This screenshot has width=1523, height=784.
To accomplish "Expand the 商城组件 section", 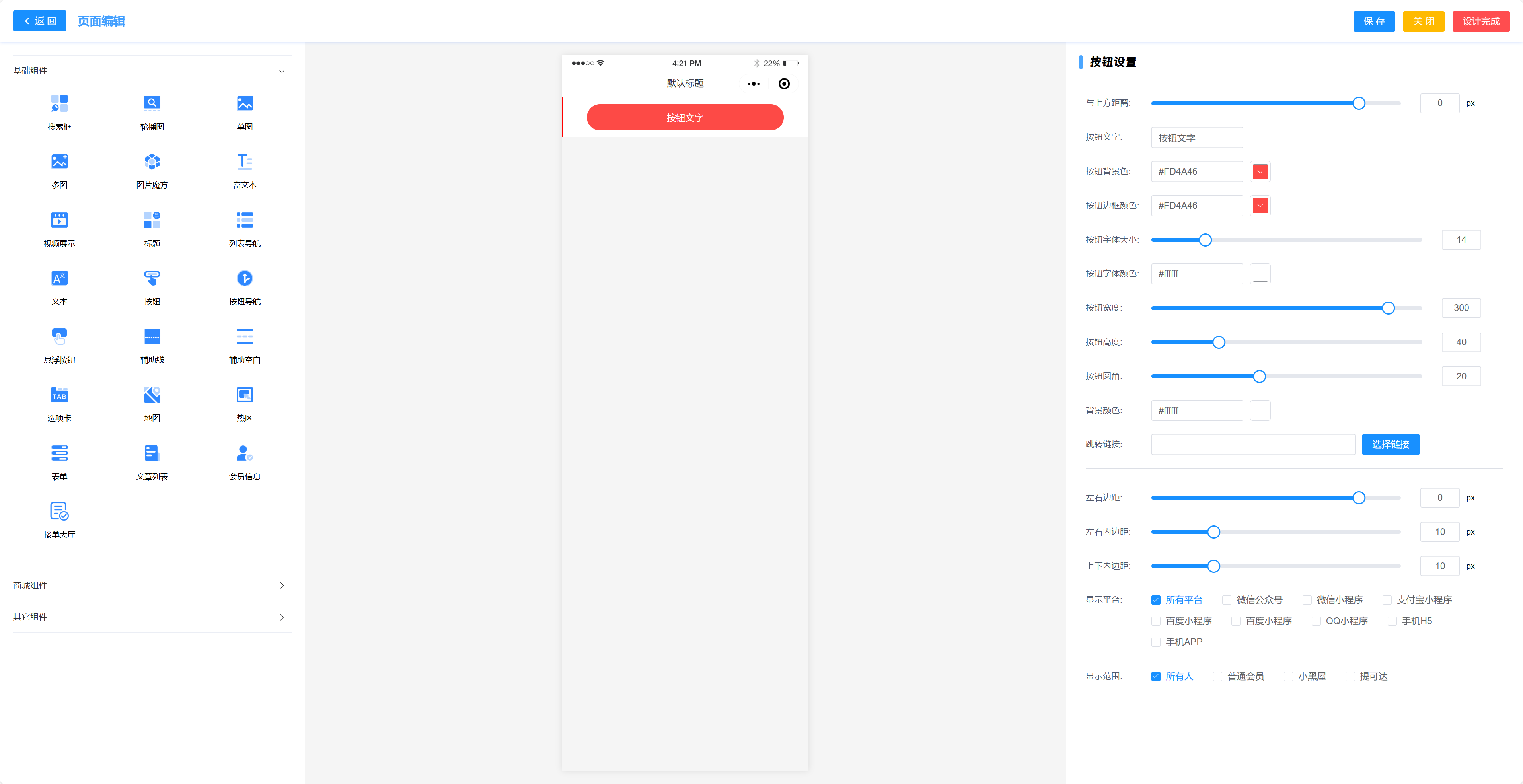I will pyautogui.click(x=281, y=586).
